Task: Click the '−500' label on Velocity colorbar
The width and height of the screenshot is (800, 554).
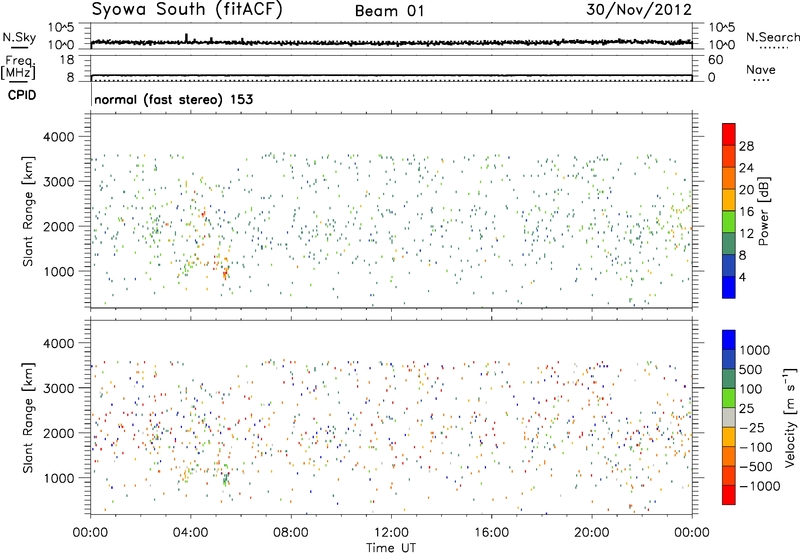Action: pyautogui.click(x=756, y=466)
